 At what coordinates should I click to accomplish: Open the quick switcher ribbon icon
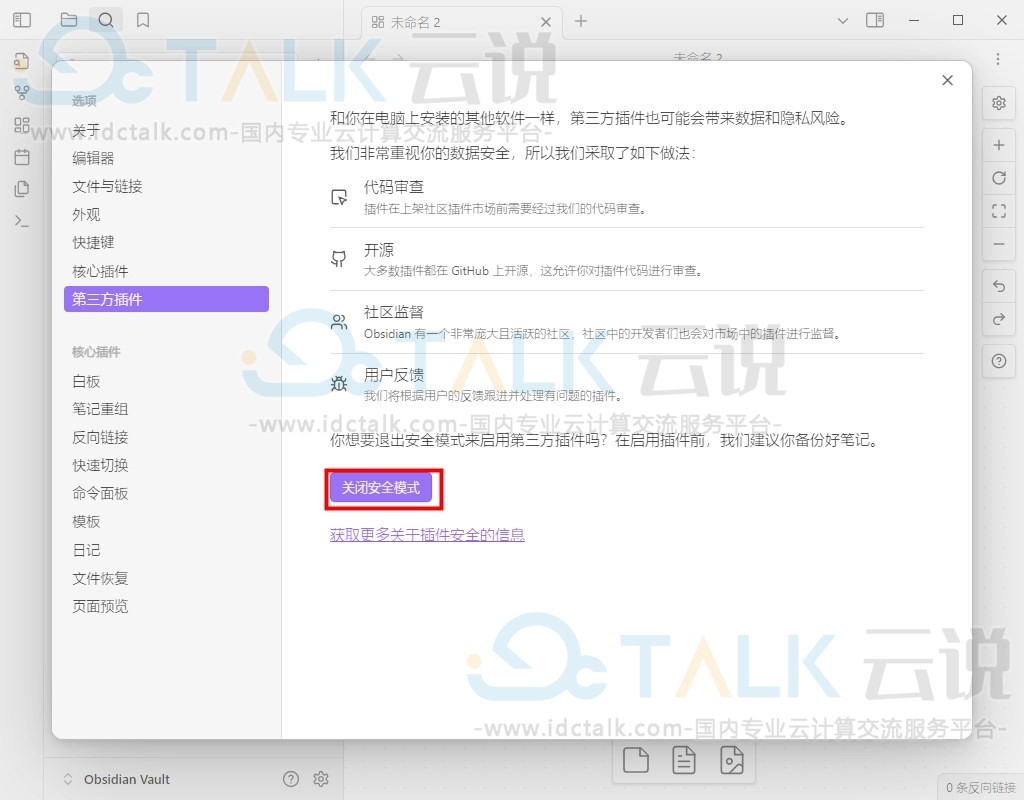[x=22, y=61]
